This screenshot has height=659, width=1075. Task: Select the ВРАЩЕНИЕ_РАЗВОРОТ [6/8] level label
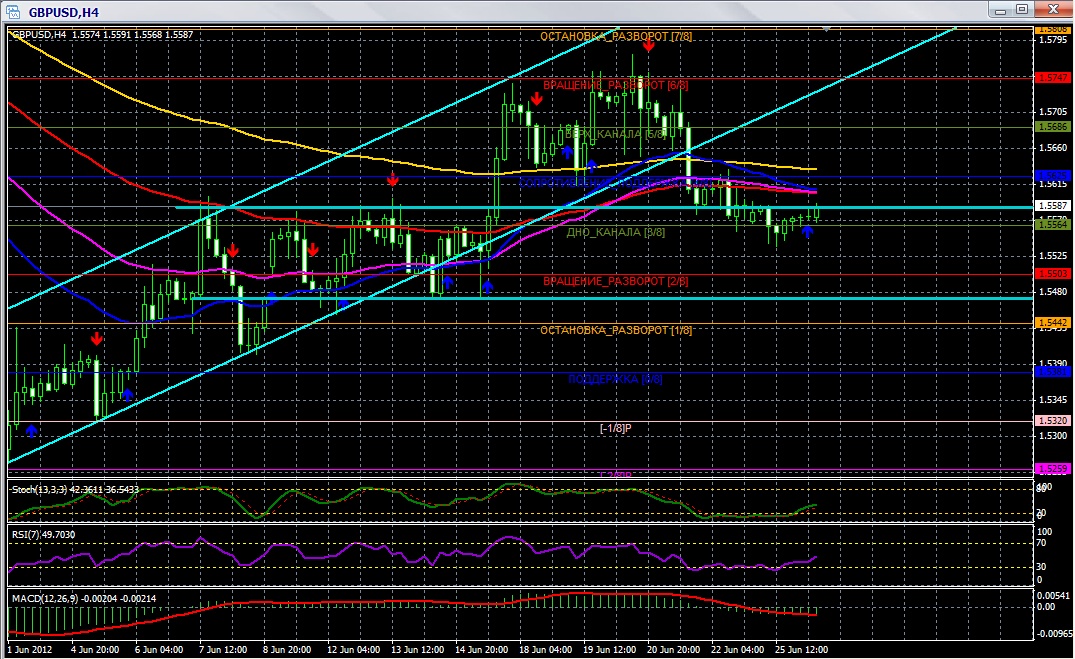pyautogui.click(x=616, y=85)
